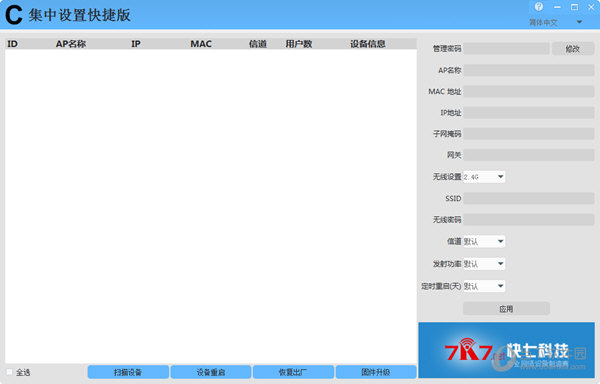The height and width of the screenshot is (384, 600).
Task: Open the 定时重启(天) dropdown
Action: coord(484,286)
